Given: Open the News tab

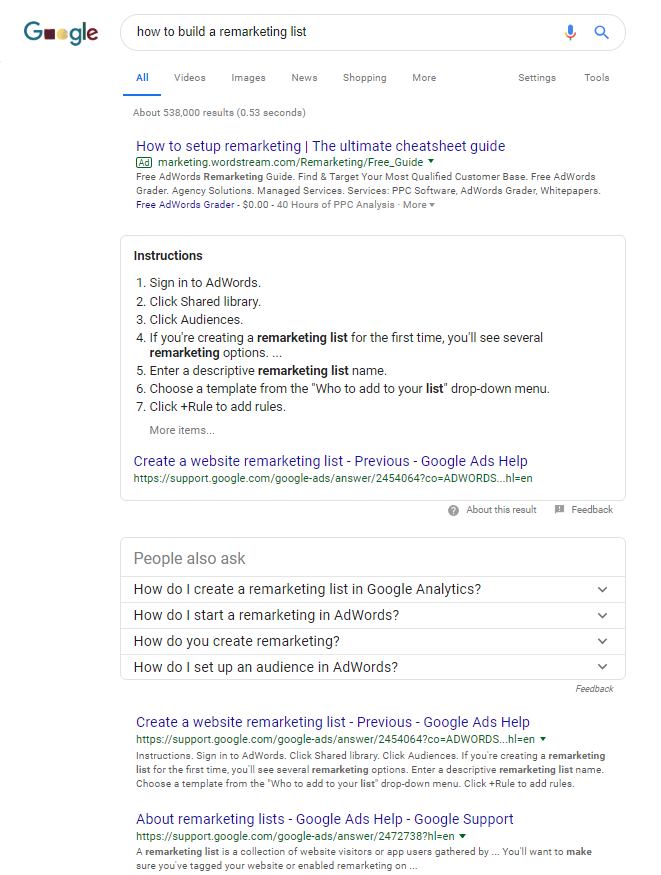Looking at the screenshot, I should [304, 78].
